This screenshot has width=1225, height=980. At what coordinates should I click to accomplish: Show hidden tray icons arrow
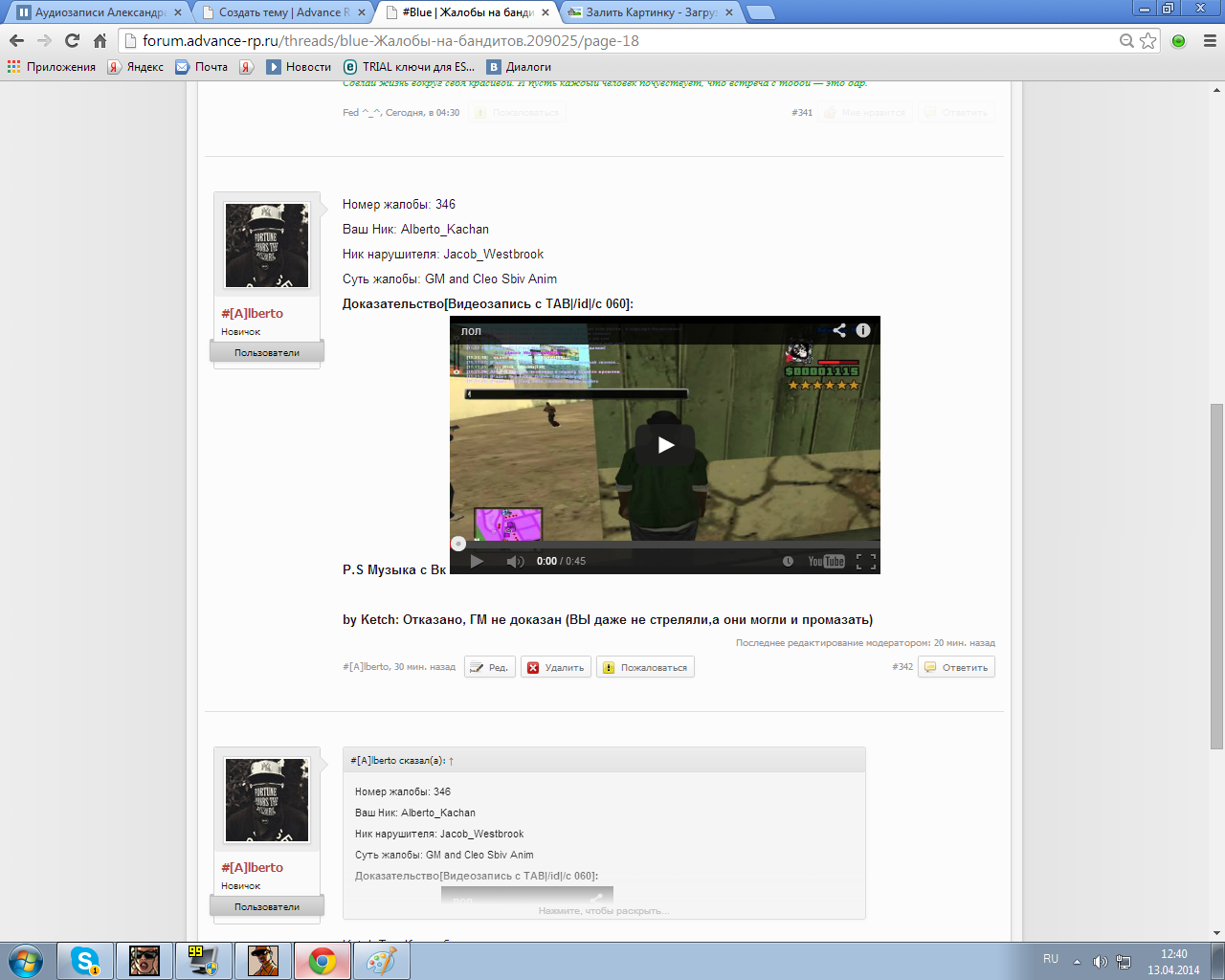[1077, 961]
